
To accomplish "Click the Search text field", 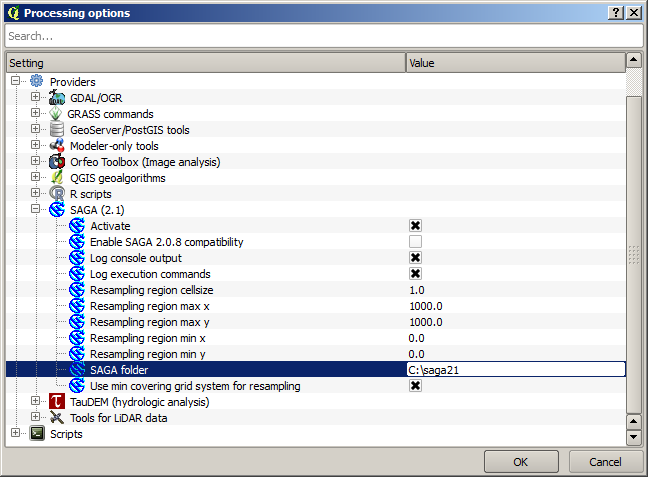I will [x=323, y=36].
